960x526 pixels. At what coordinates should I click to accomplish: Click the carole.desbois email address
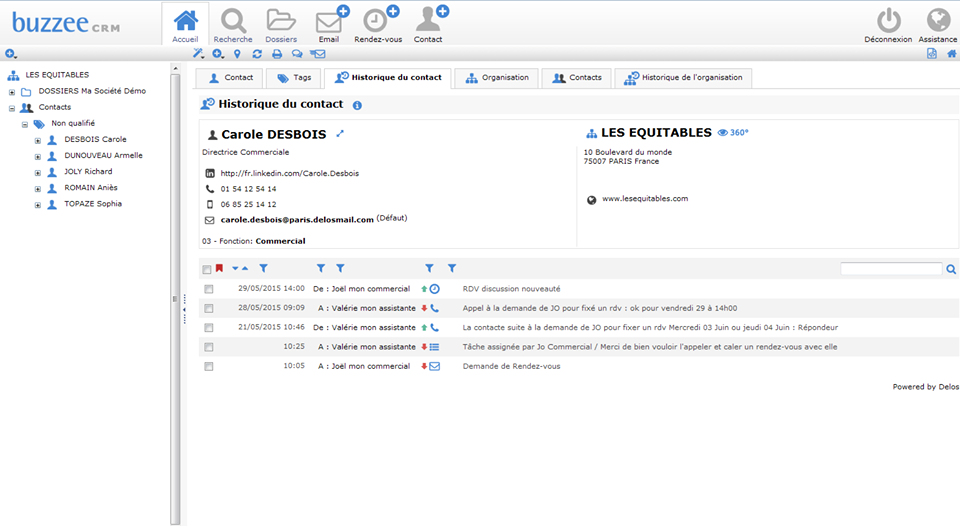click(297, 220)
